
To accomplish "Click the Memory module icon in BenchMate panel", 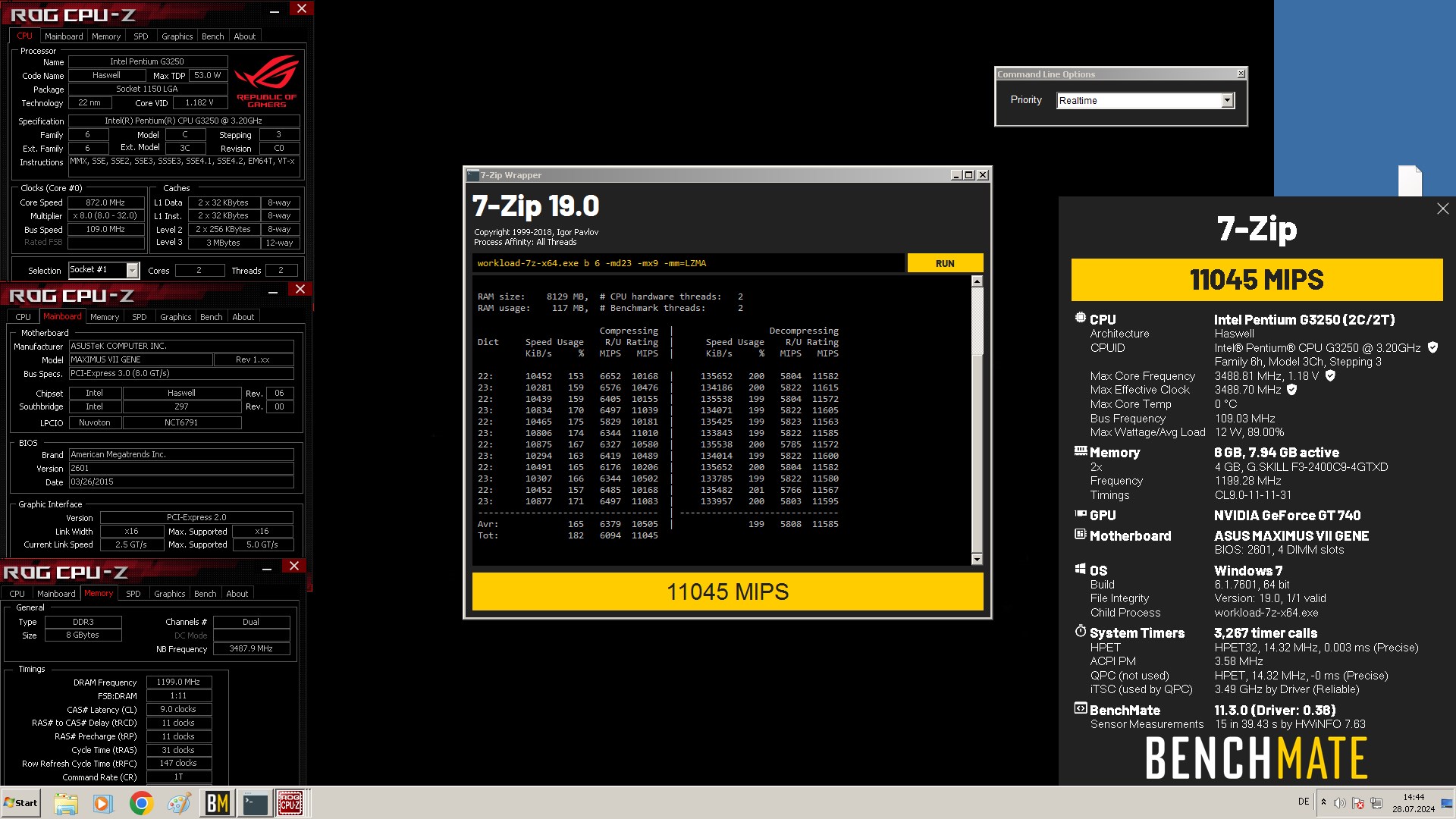I will [x=1081, y=450].
